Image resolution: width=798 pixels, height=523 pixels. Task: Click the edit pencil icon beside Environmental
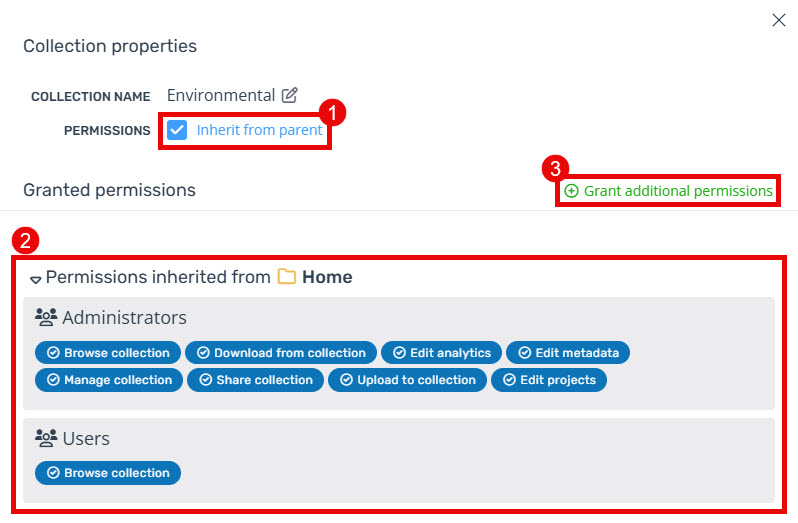click(290, 95)
